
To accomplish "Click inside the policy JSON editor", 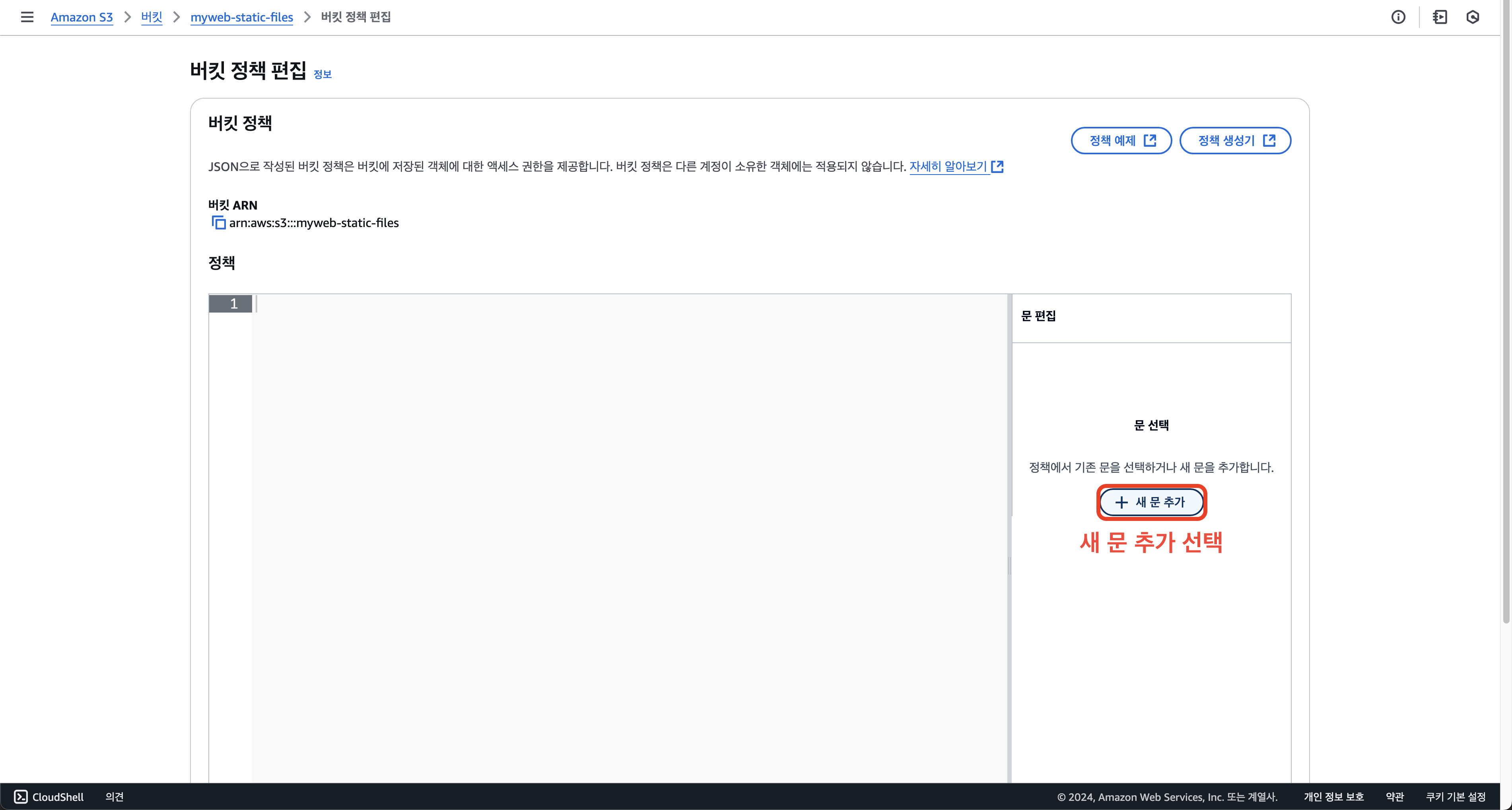I will click(629, 538).
